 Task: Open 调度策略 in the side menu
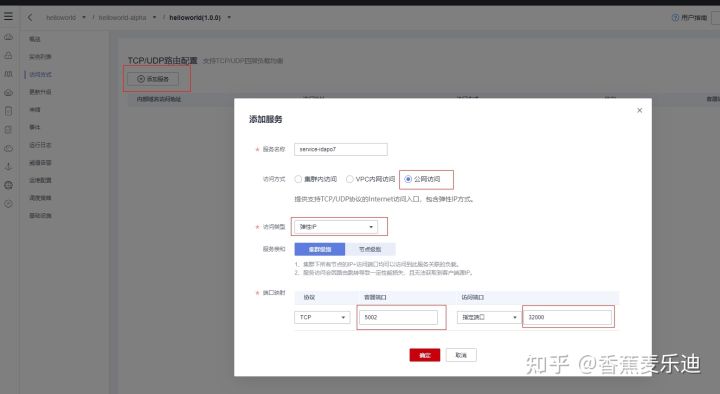pyautogui.click(x=40, y=198)
